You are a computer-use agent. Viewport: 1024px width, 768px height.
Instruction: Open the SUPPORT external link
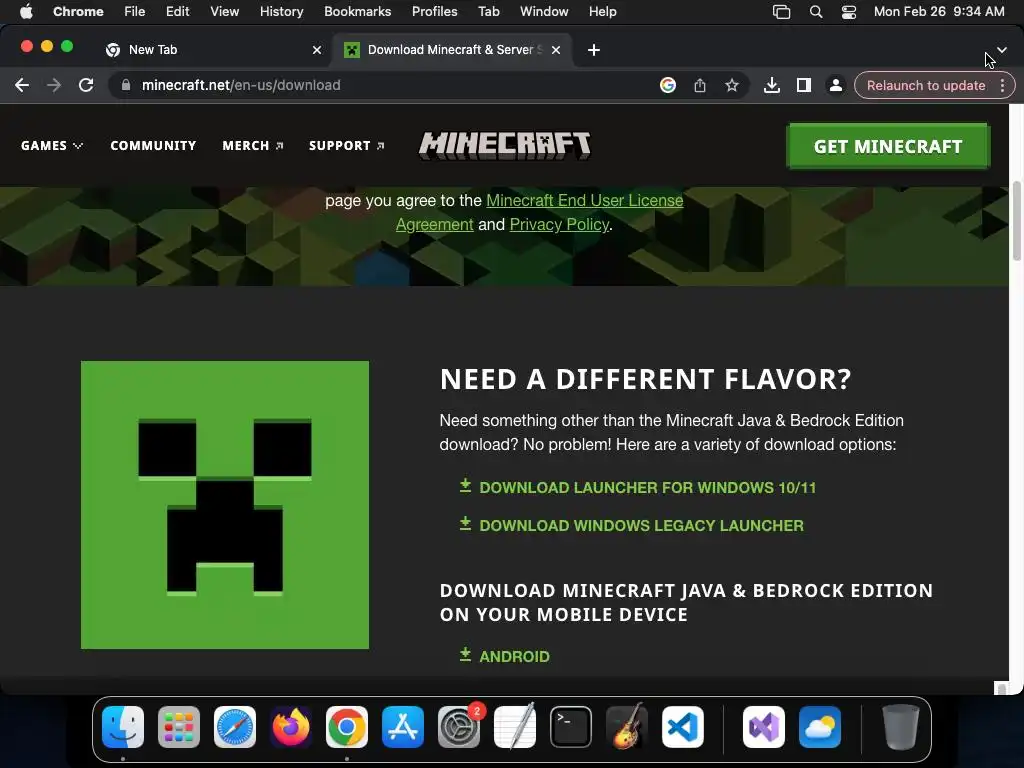click(347, 146)
